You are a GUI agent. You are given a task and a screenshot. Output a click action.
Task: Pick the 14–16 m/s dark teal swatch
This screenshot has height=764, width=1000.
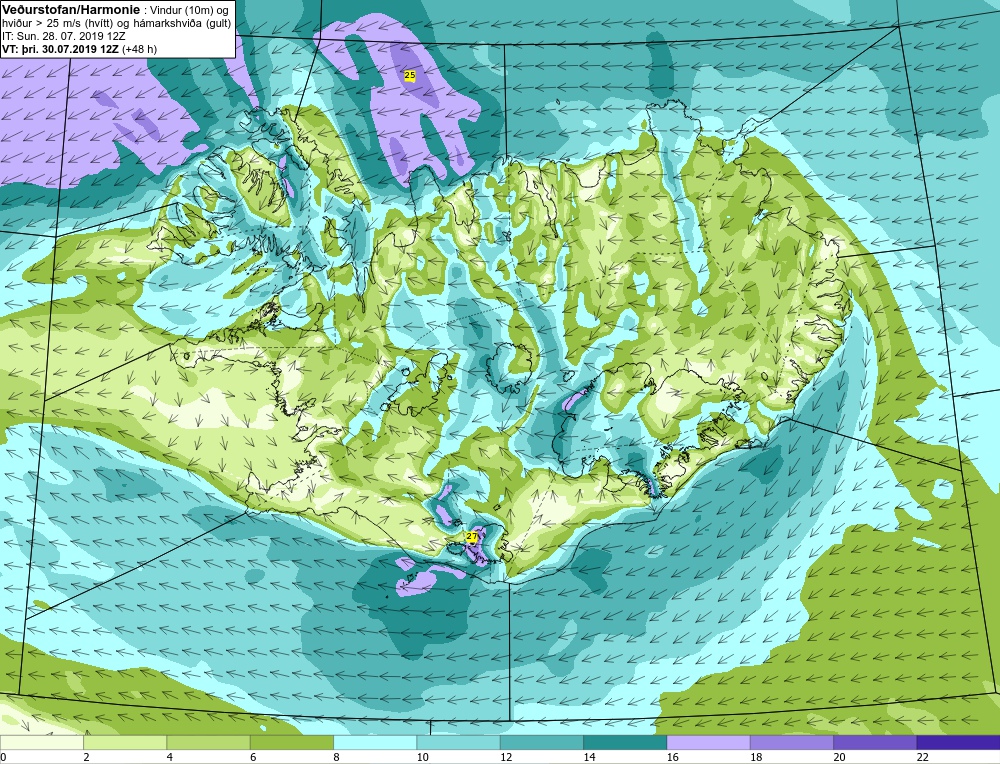pyautogui.click(x=625, y=742)
